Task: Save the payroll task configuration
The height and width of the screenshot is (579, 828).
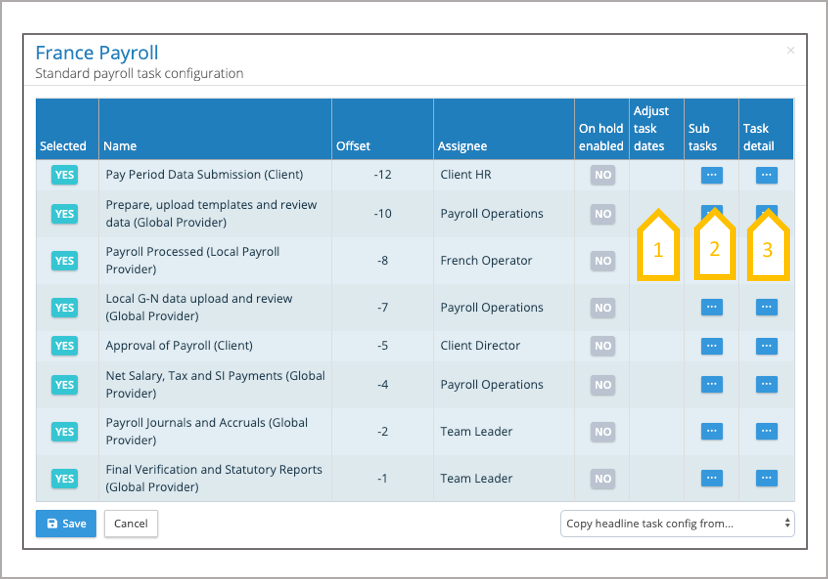Action: [66, 523]
